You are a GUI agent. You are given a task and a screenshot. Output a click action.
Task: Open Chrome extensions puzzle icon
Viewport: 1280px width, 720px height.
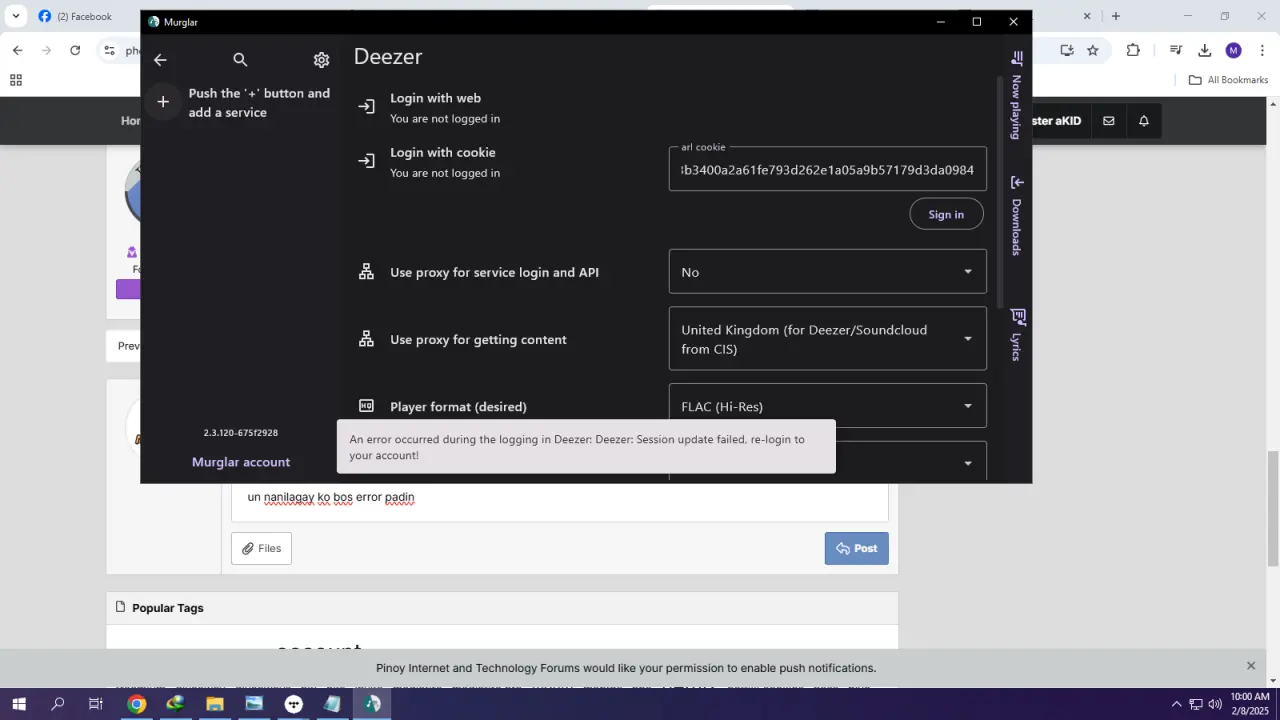(1133, 50)
